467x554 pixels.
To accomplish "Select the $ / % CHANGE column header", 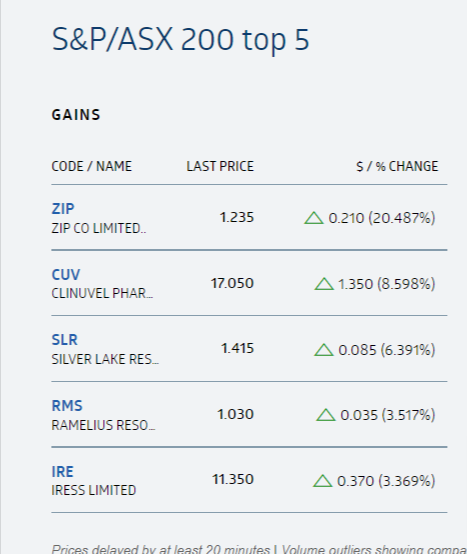I will 397,166.
